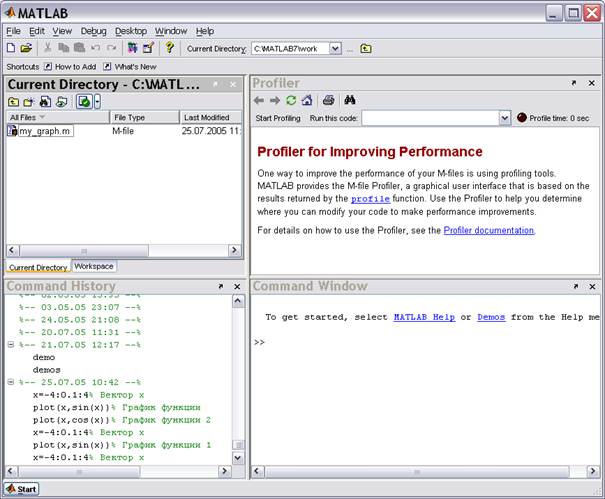Select 'demos' entry in Command History
Screen dimensions: 605x499
click(x=46, y=370)
